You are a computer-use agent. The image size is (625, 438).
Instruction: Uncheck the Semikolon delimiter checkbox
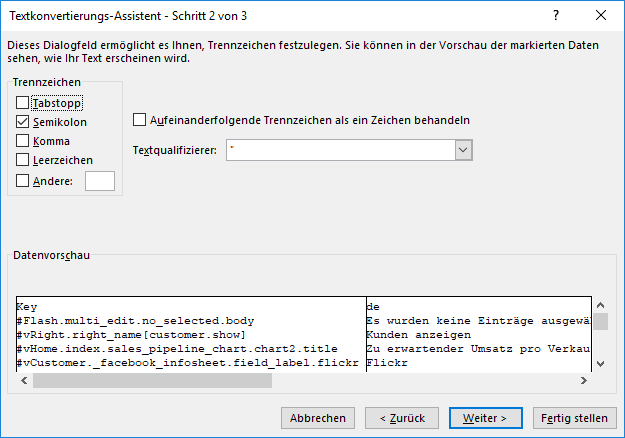[x=23, y=121]
